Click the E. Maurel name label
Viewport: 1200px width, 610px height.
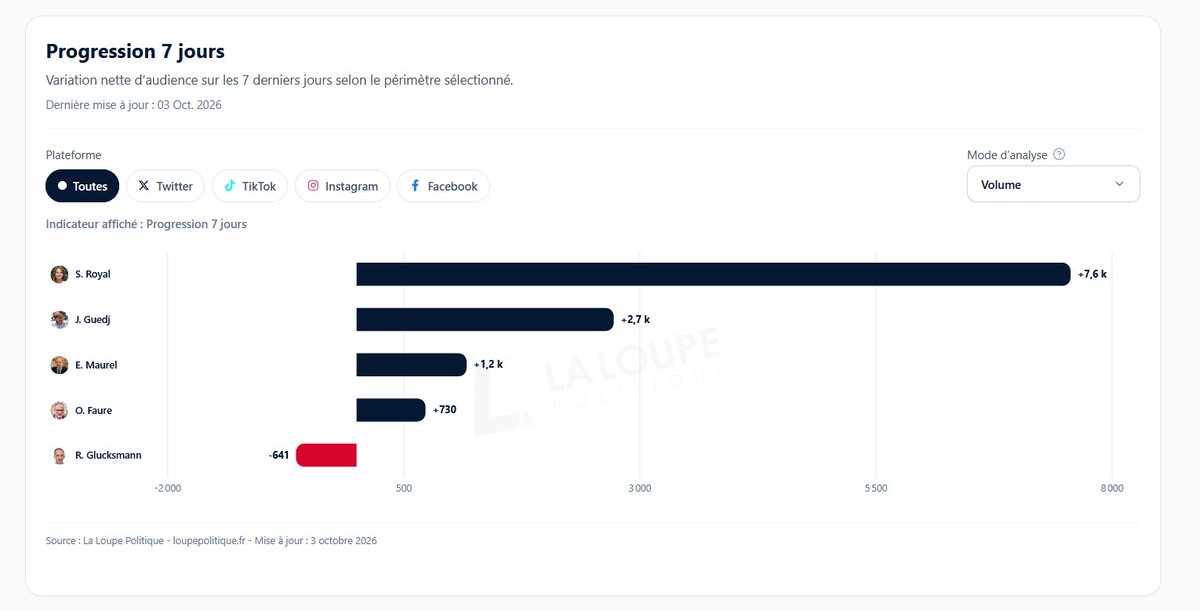[96, 365]
